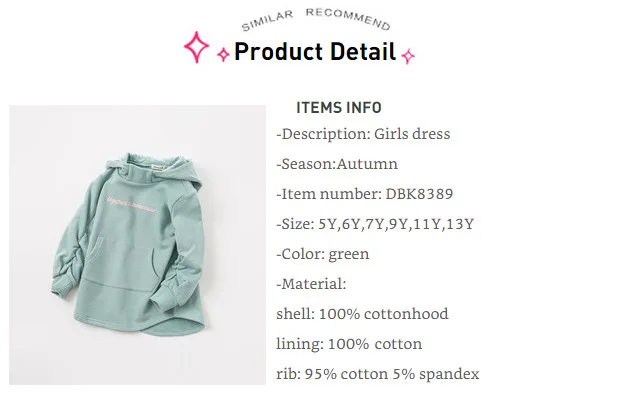Screen dimensions: 620x401
Task: Click the Material: label
Action: click(311, 284)
